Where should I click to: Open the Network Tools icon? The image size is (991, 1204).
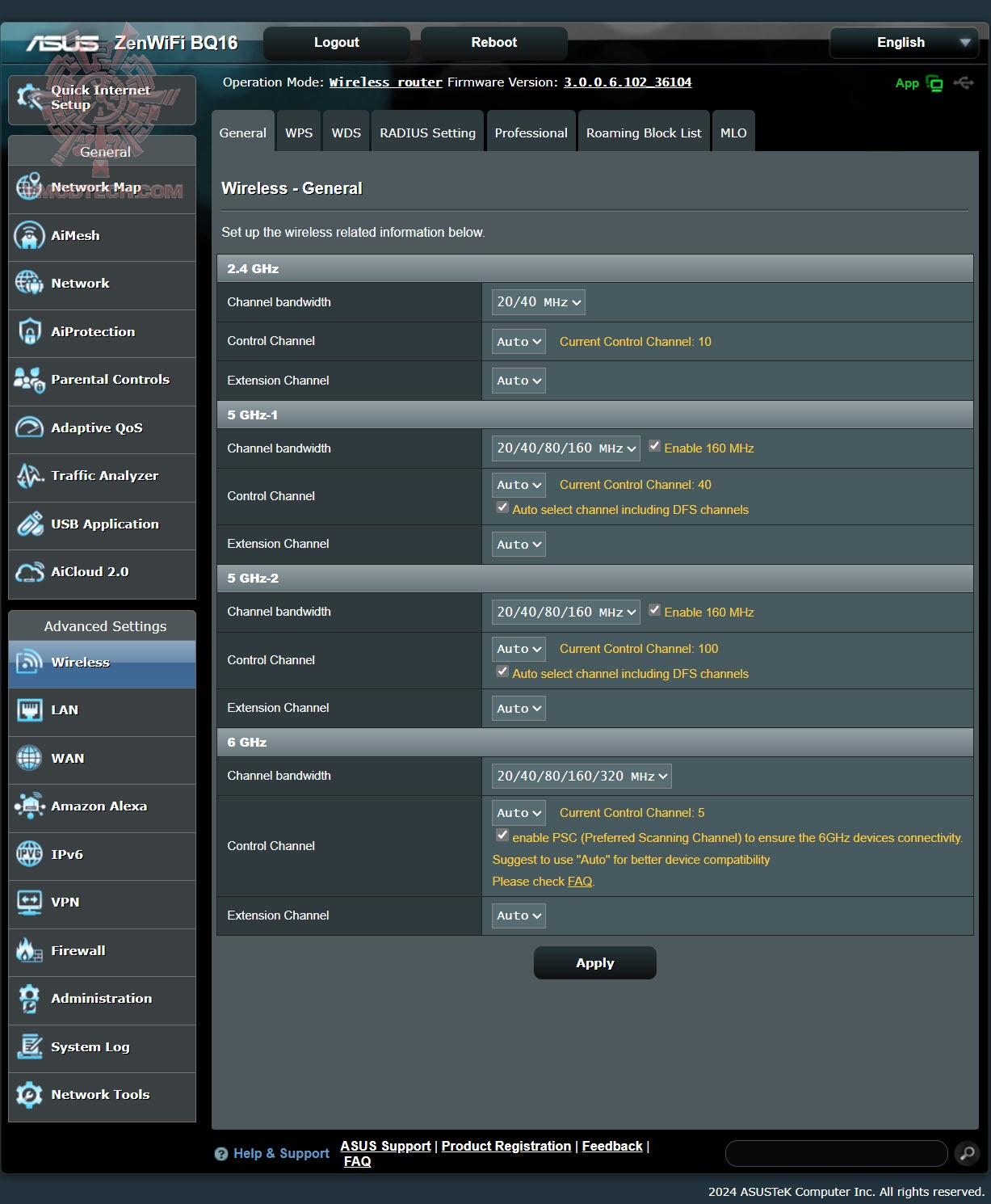click(30, 1095)
